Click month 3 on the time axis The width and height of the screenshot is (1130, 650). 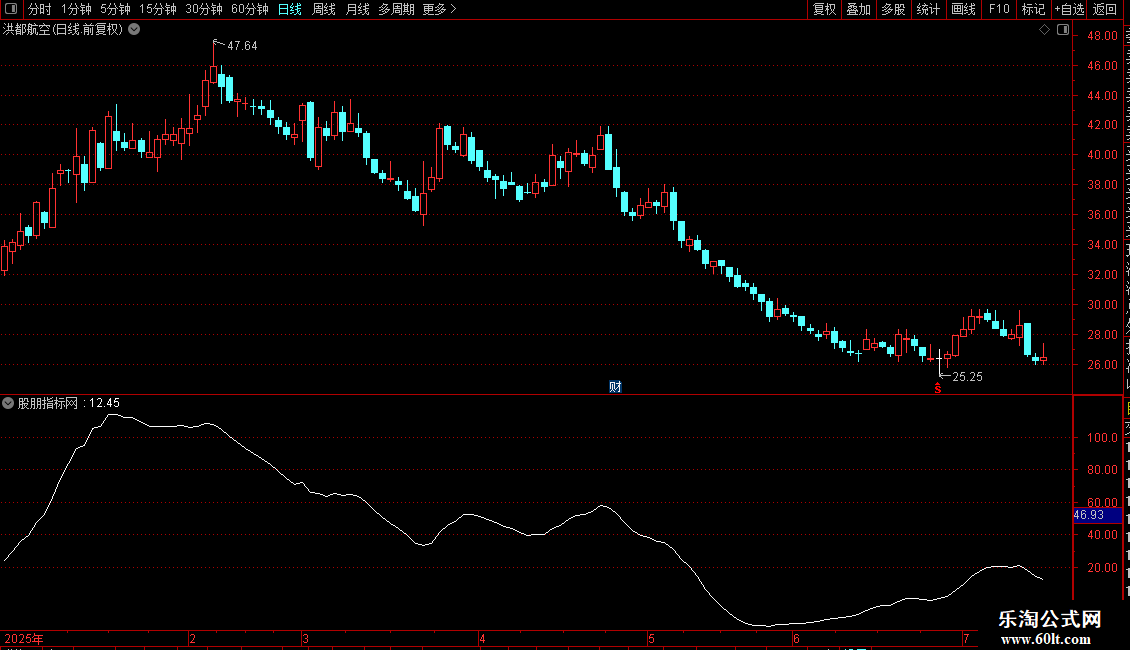(x=306, y=638)
